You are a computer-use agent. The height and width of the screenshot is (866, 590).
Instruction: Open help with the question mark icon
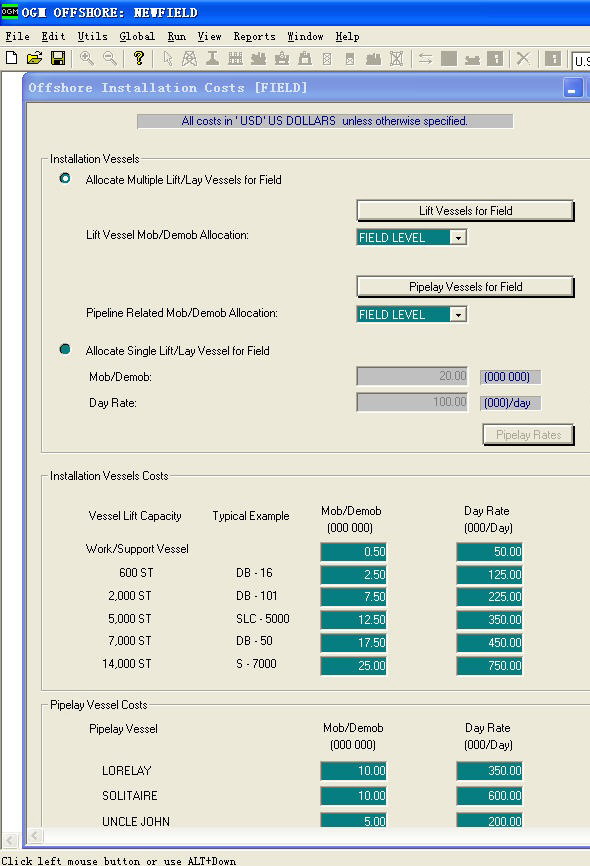[x=139, y=58]
